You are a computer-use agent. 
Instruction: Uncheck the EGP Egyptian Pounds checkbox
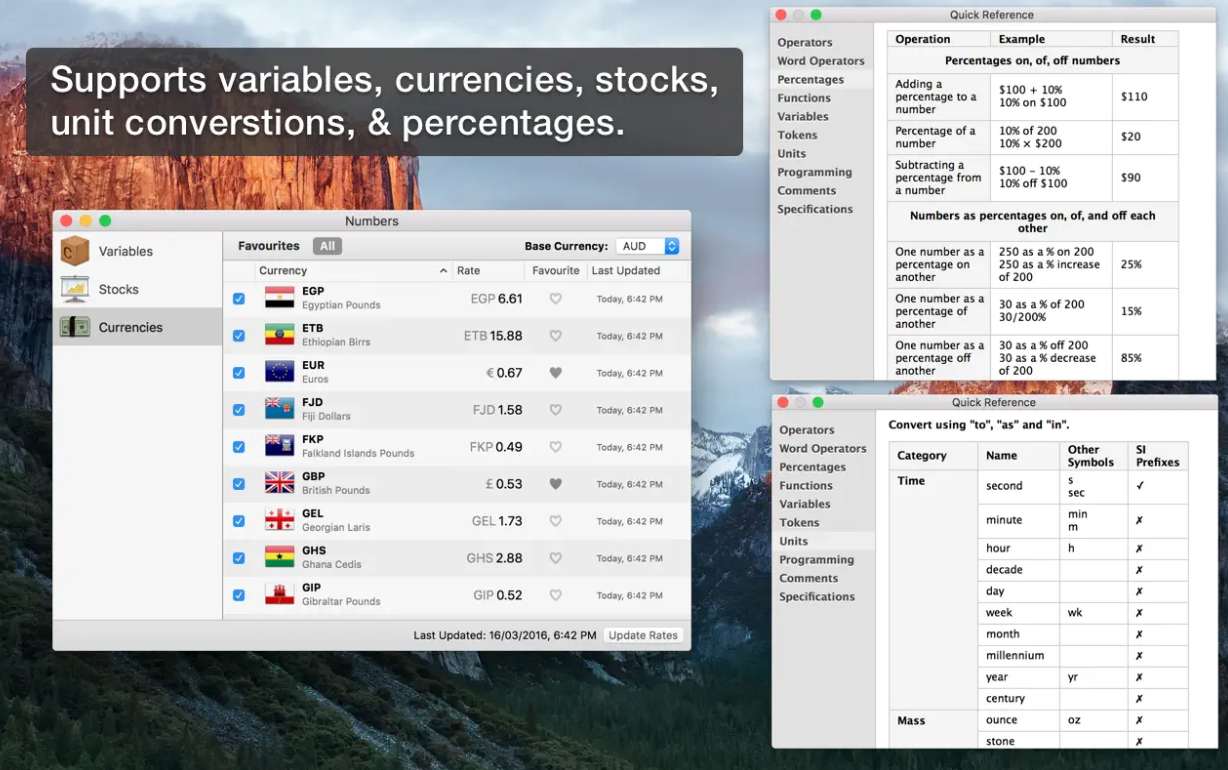click(x=238, y=299)
